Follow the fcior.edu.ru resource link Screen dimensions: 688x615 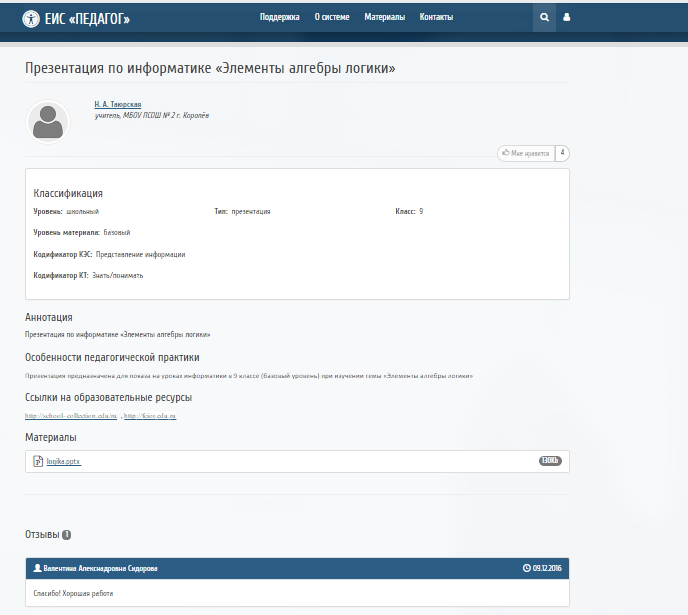150,415
